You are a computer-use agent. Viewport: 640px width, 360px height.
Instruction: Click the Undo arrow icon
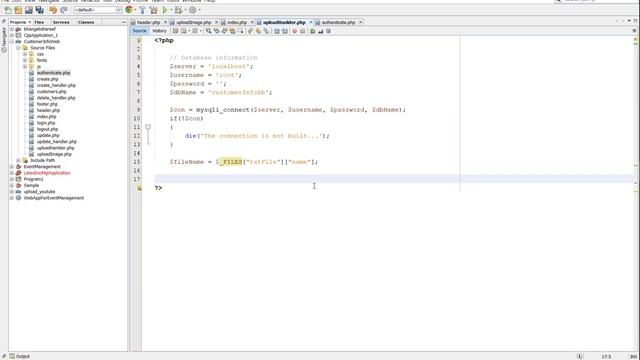coord(53,10)
